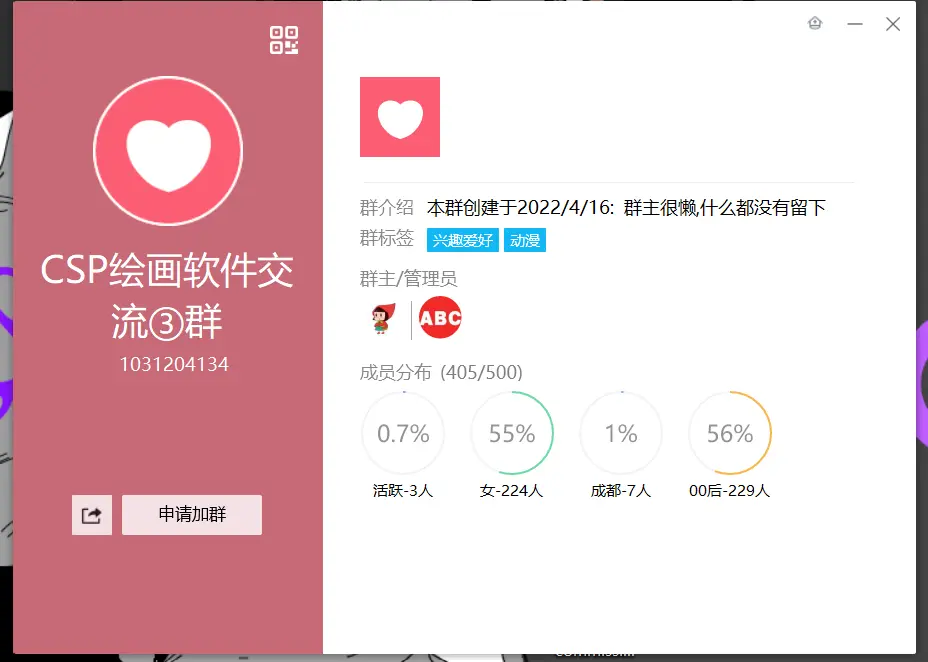Click the group name CSP绘画软件交流③群
The height and width of the screenshot is (662, 928).
point(167,296)
